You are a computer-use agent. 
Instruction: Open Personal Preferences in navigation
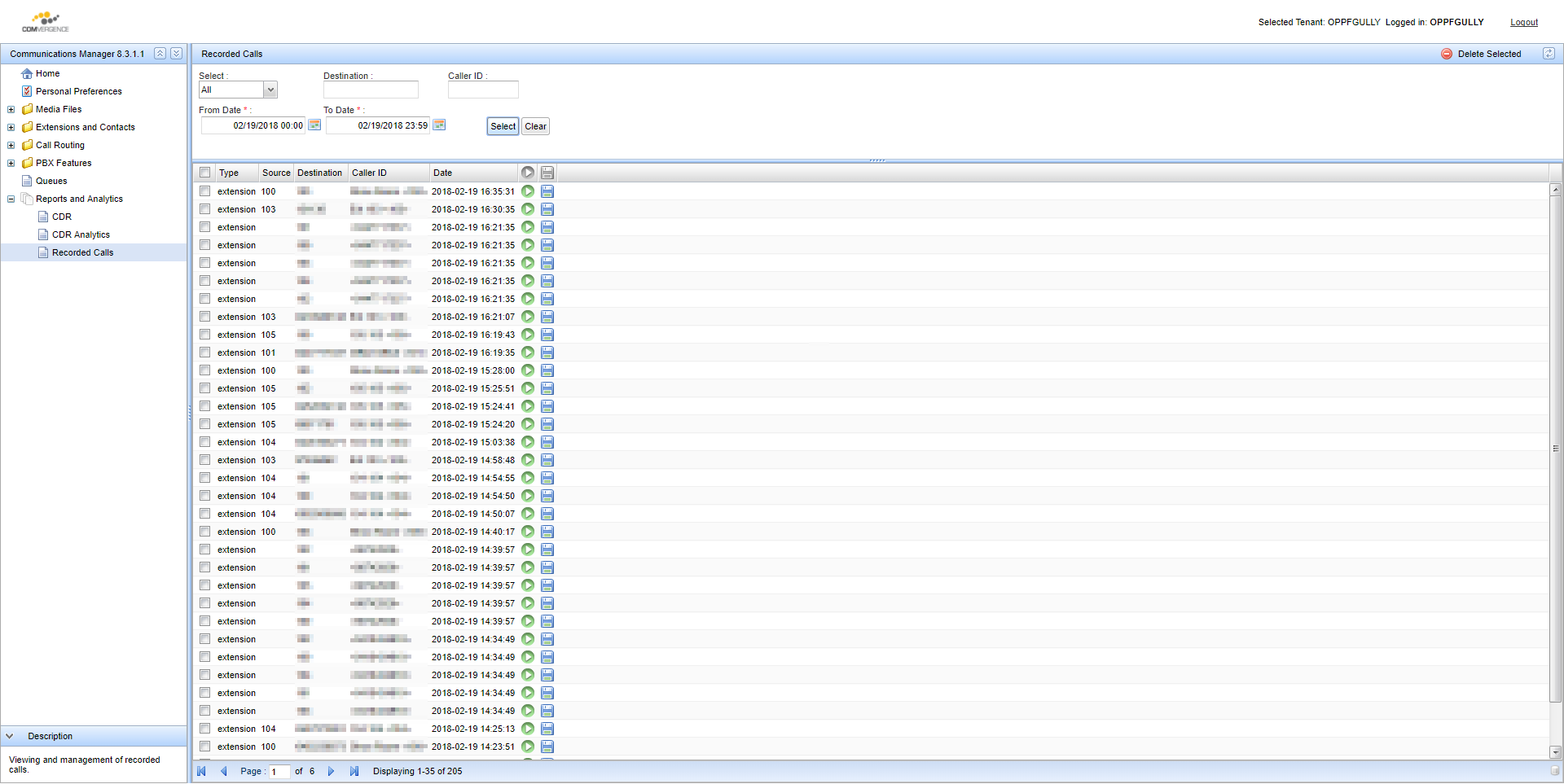pos(78,91)
